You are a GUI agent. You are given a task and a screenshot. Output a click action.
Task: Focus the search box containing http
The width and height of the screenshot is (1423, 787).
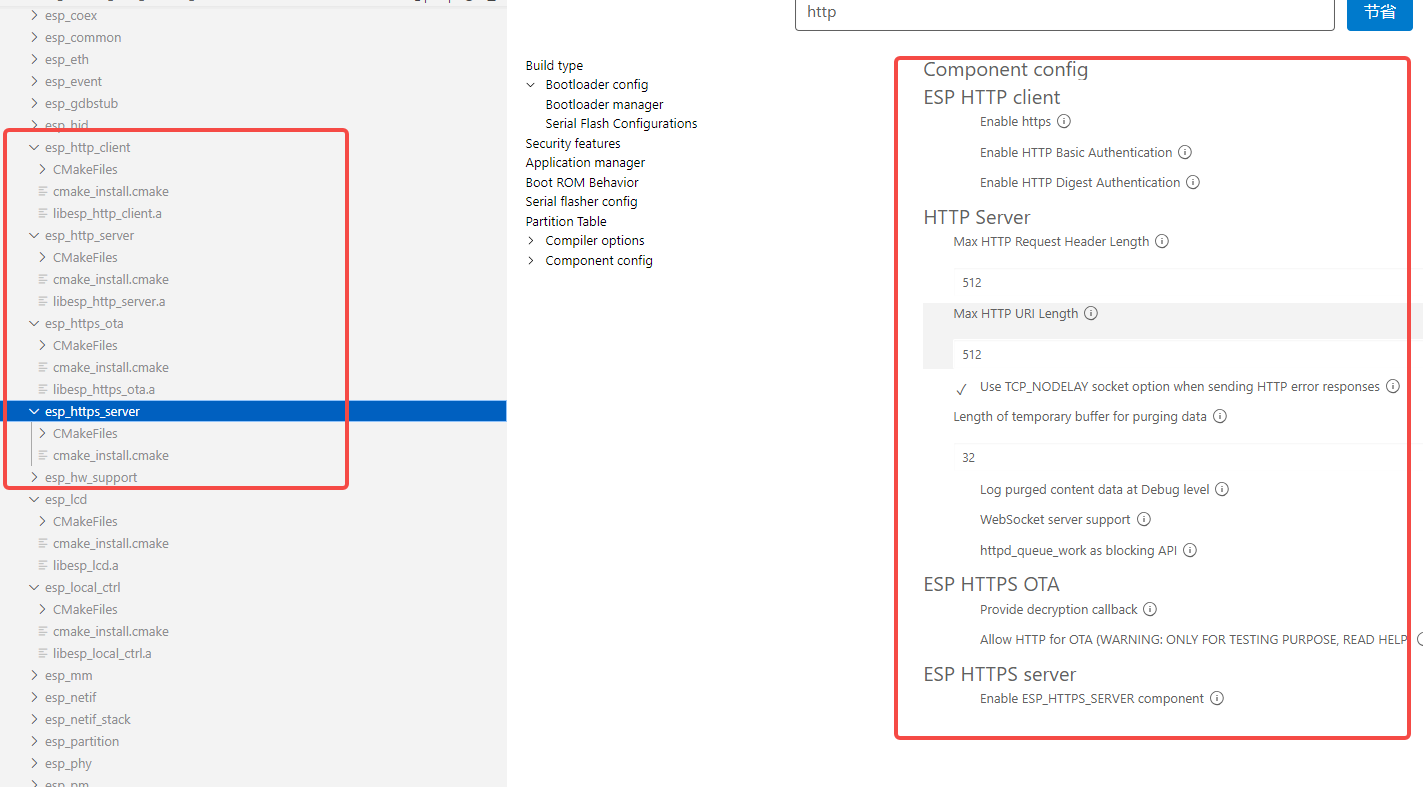tap(1064, 13)
